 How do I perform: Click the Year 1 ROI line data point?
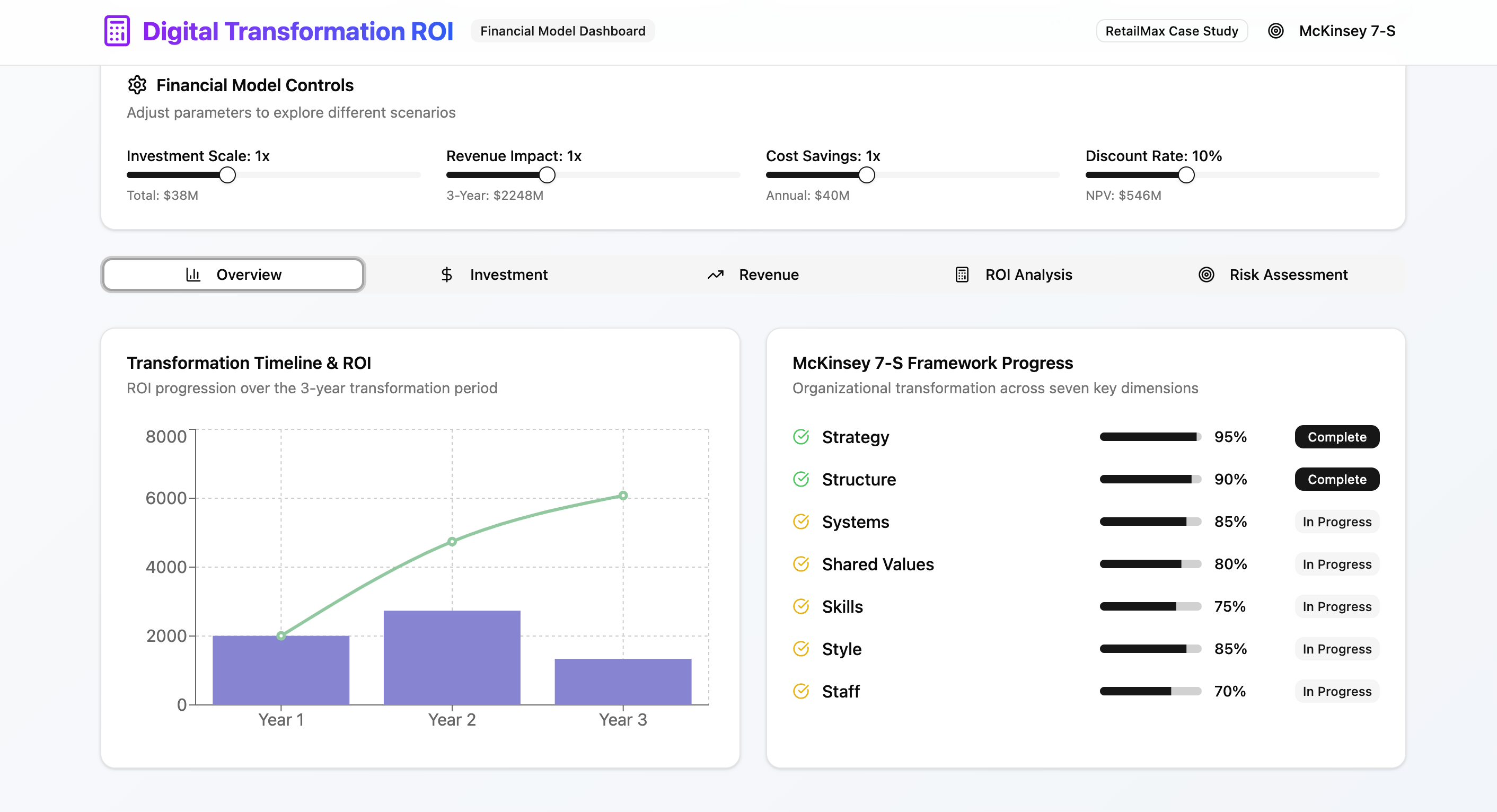point(281,636)
